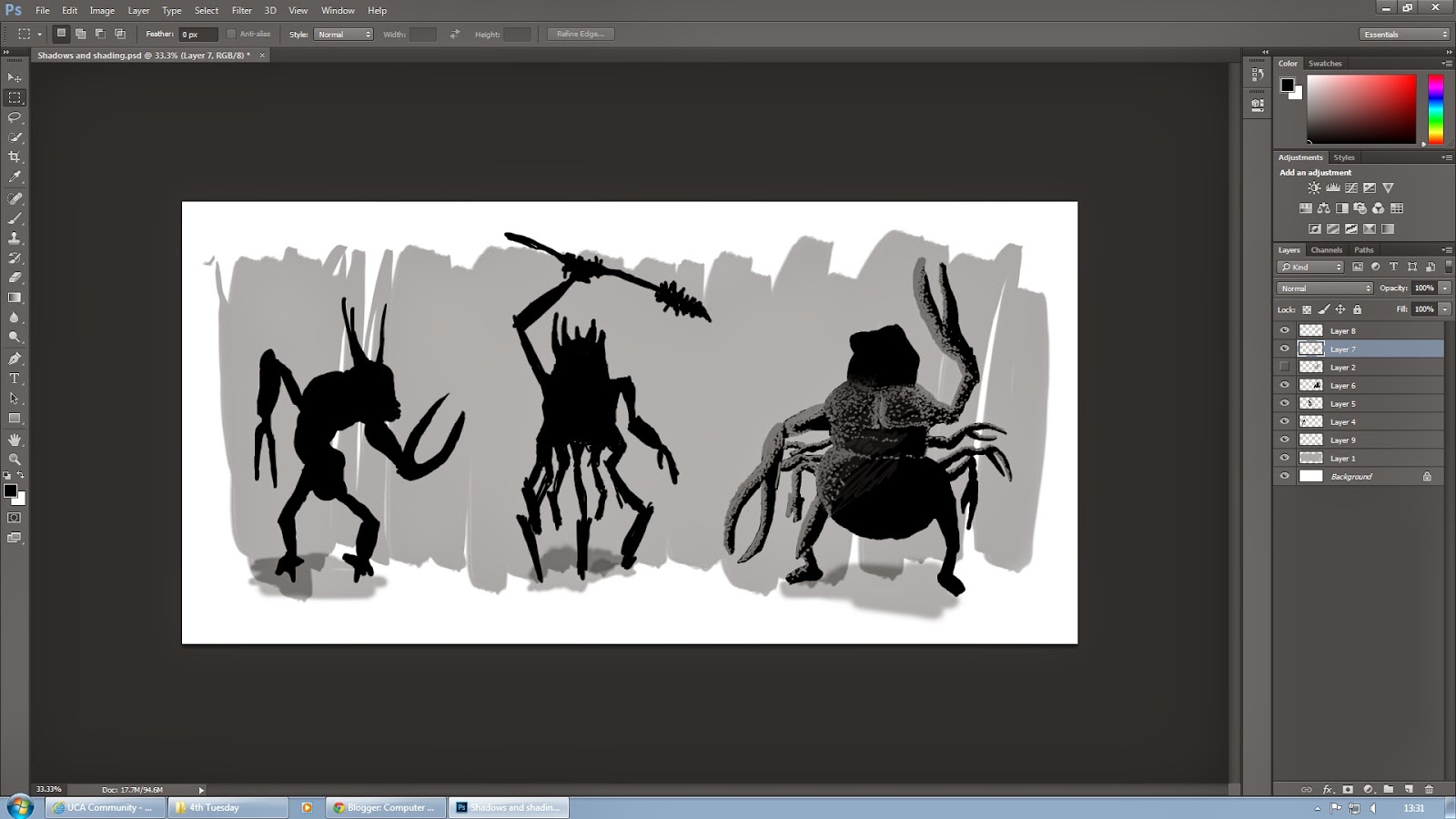Select the Lasso tool
The image size is (1456, 819).
tap(15, 117)
